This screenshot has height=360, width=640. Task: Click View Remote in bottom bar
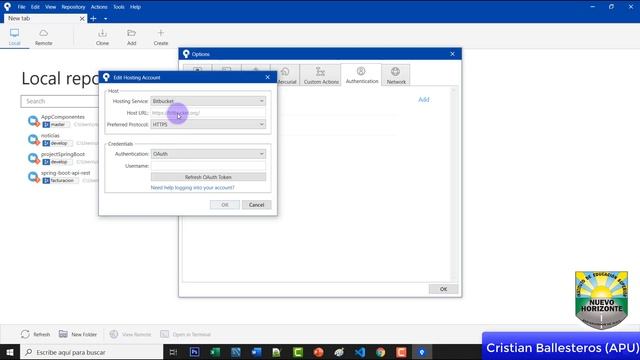pos(131,334)
